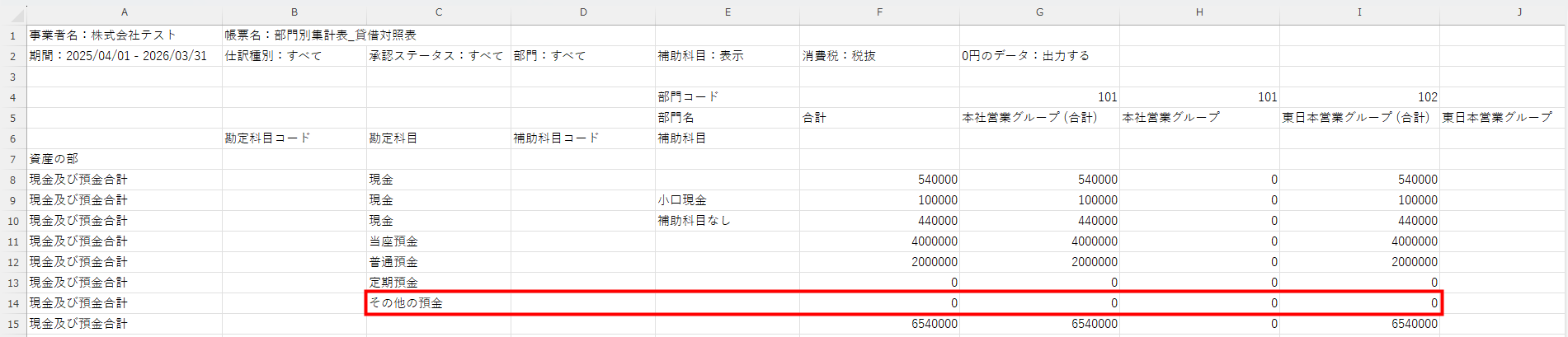Click the highlighted その他の預金 cell

[406, 303]
